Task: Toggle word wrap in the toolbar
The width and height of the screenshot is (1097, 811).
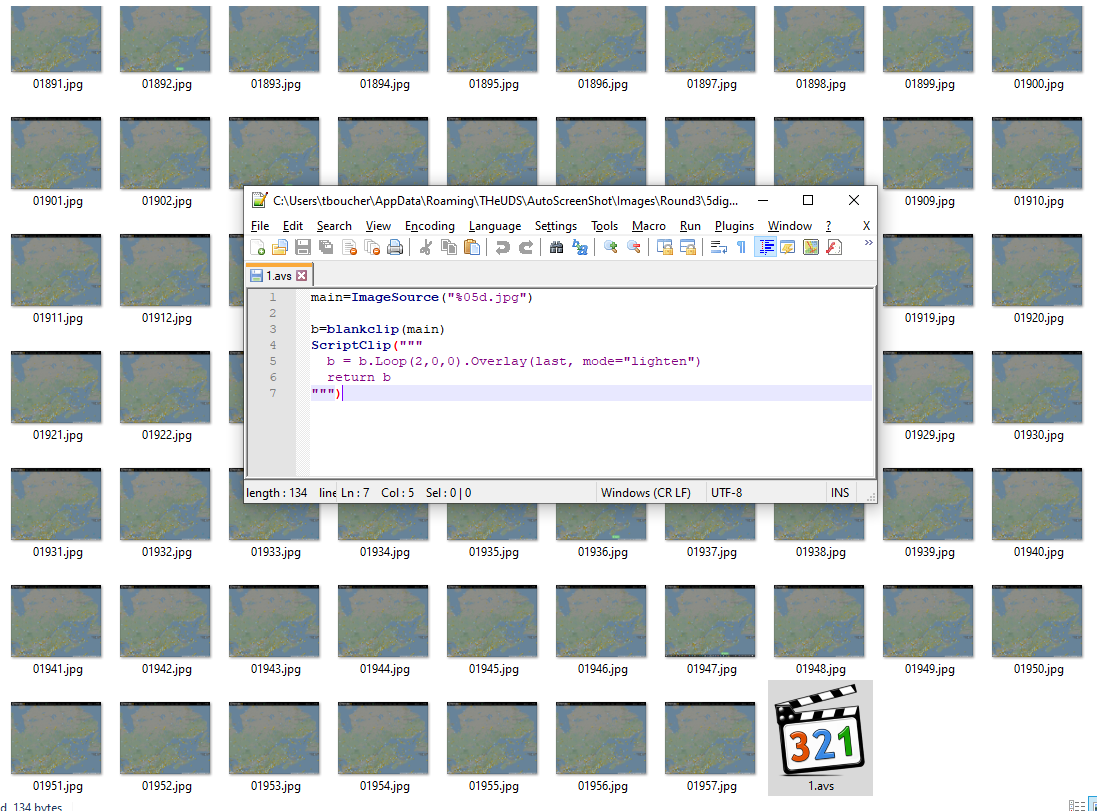Action: (719, 247)
